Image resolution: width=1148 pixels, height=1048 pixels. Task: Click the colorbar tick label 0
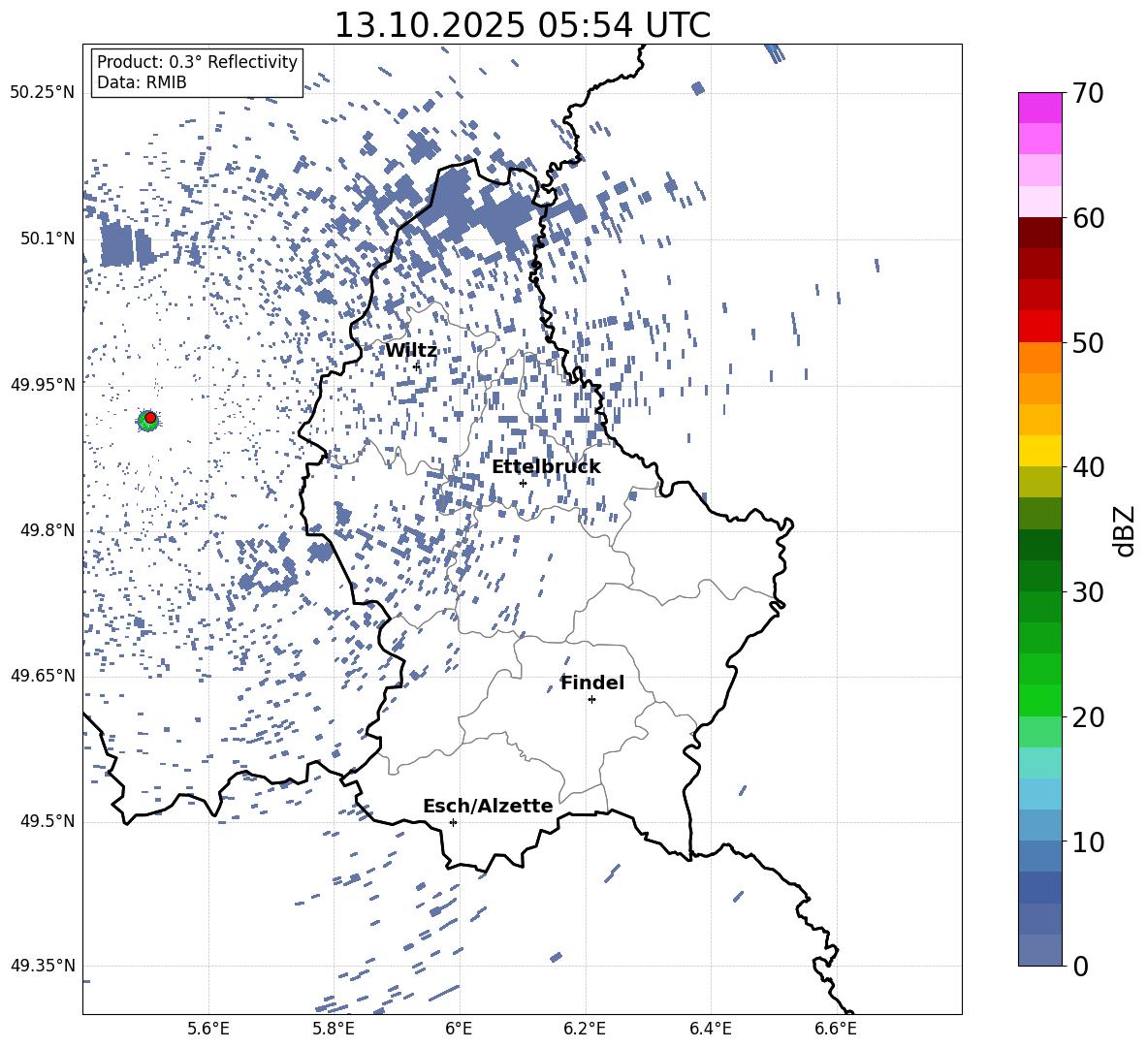coord(1081,966)
